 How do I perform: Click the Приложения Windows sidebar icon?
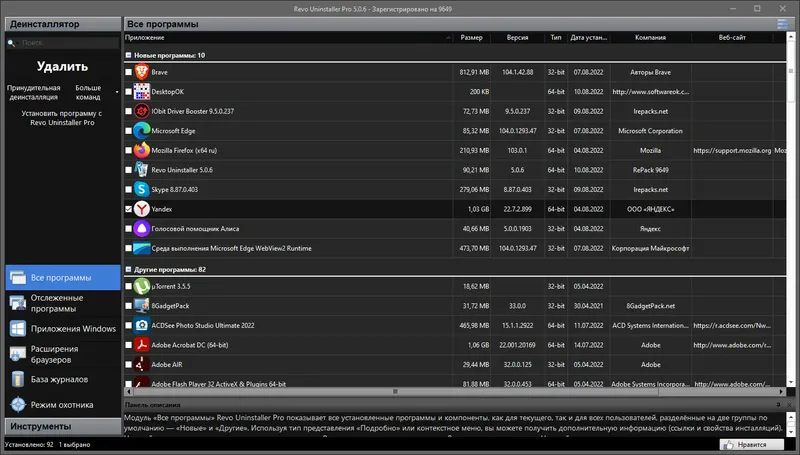pos(18,328)
